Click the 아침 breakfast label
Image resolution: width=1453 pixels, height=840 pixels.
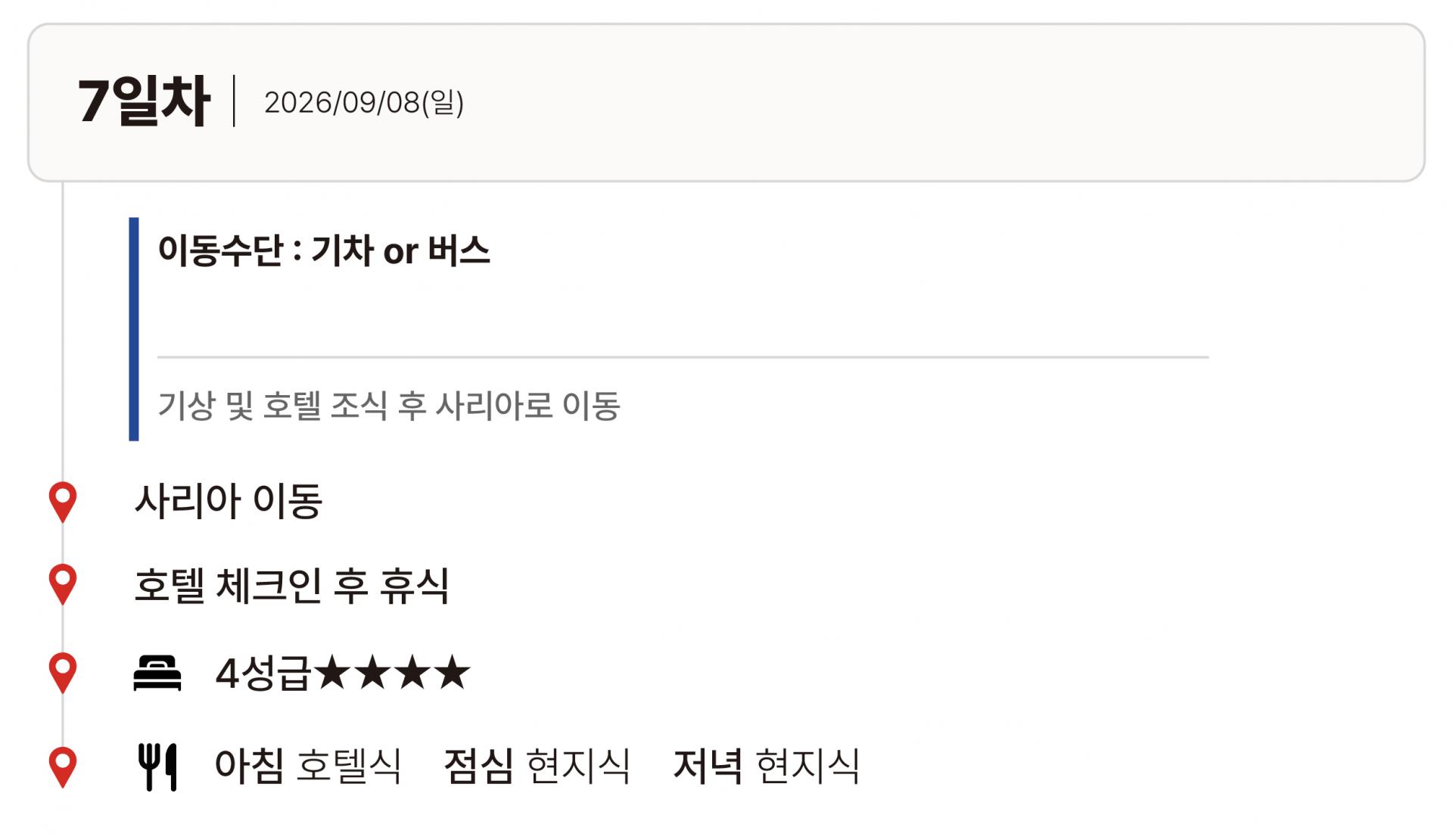click(250, 766)
